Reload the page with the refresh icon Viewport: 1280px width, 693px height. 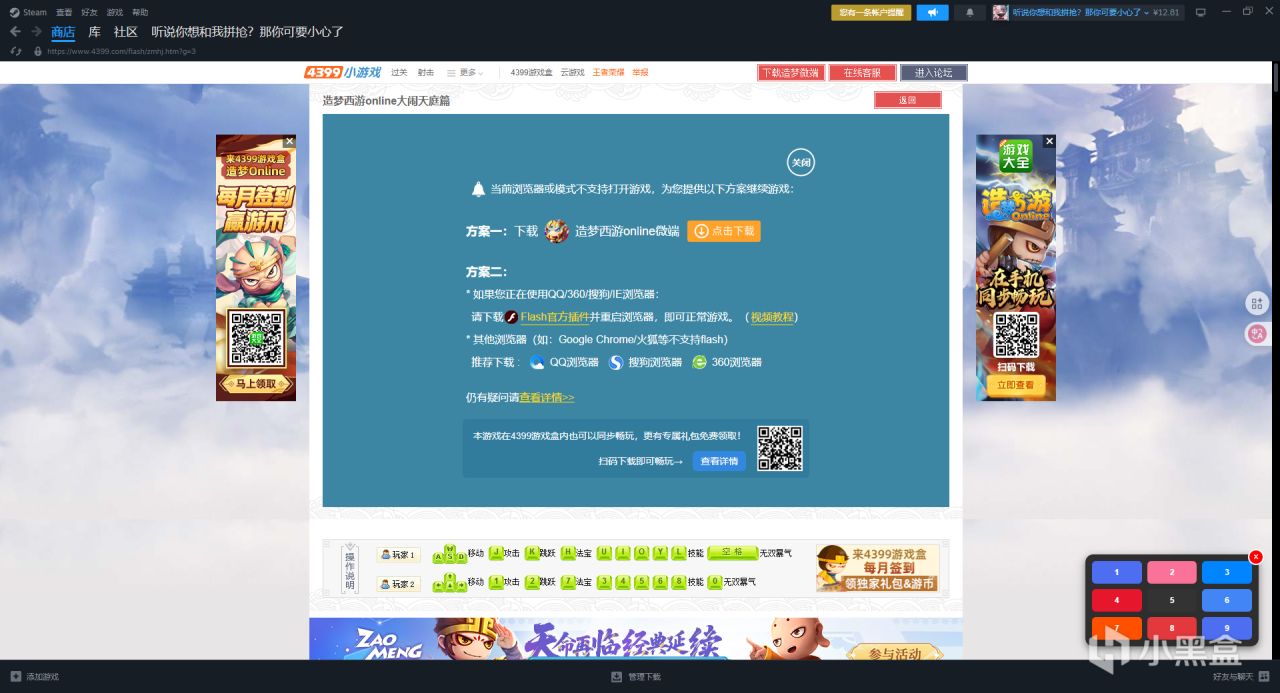pyautogui.click(x=15, y=51)
